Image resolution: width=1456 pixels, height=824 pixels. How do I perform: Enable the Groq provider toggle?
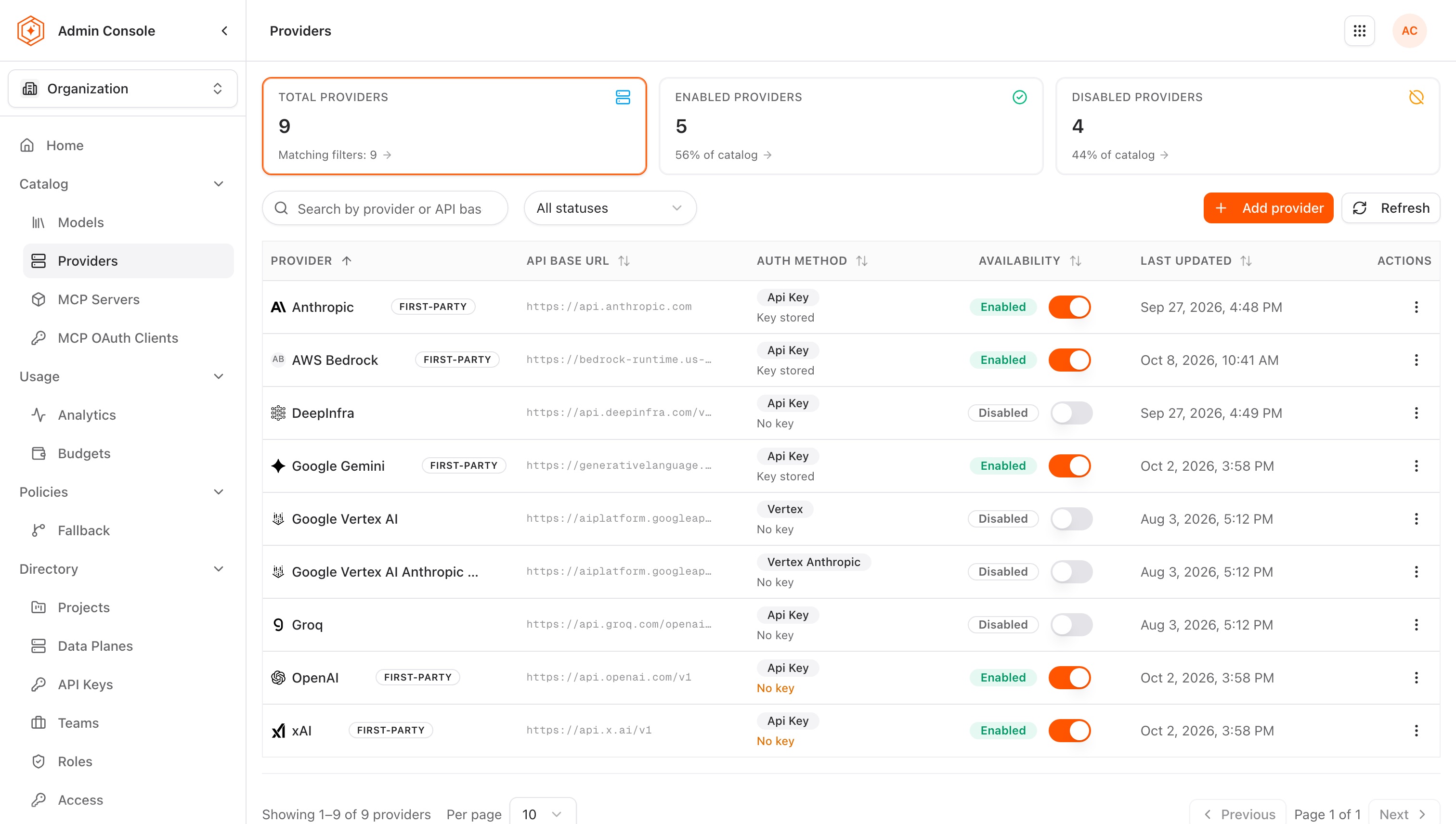[1071, 624]
